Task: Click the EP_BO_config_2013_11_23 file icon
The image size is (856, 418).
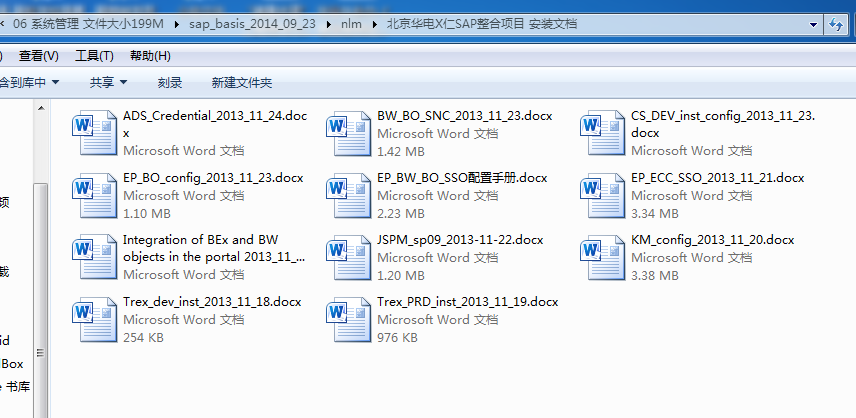Action: [x=94, y=195]
